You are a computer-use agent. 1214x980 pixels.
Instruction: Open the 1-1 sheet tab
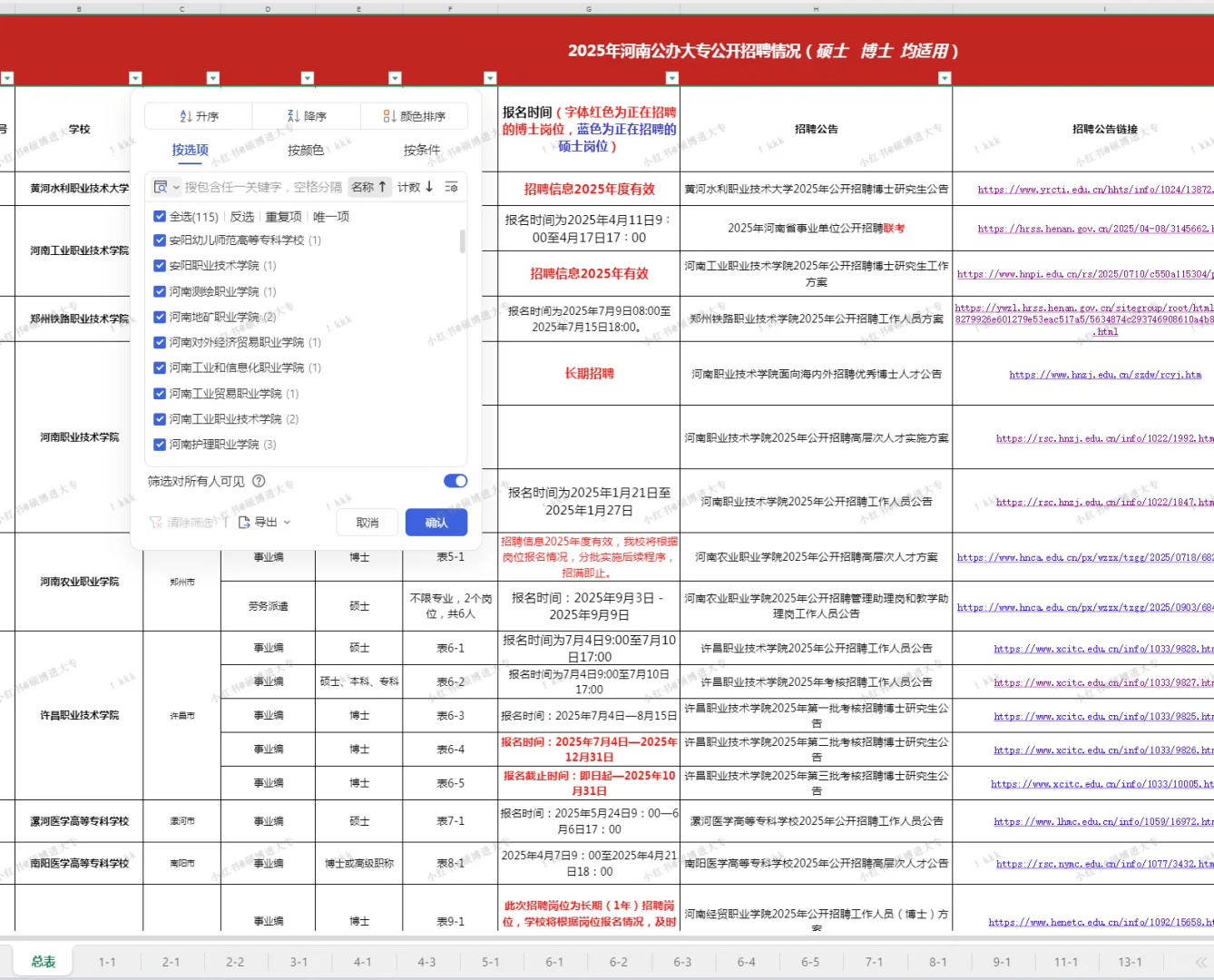pyautogui.click(x=107, y=962)
